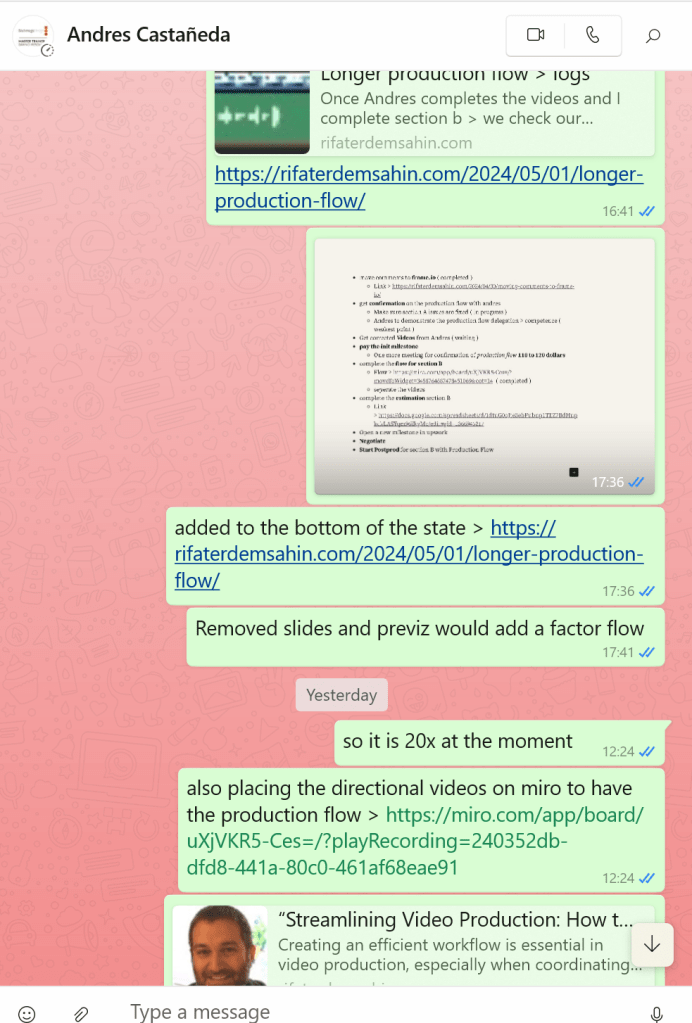Image resolution: width=692 pixels, height=1023 pixels.
Task: Open search in this chat
Action: coord(653,35)
